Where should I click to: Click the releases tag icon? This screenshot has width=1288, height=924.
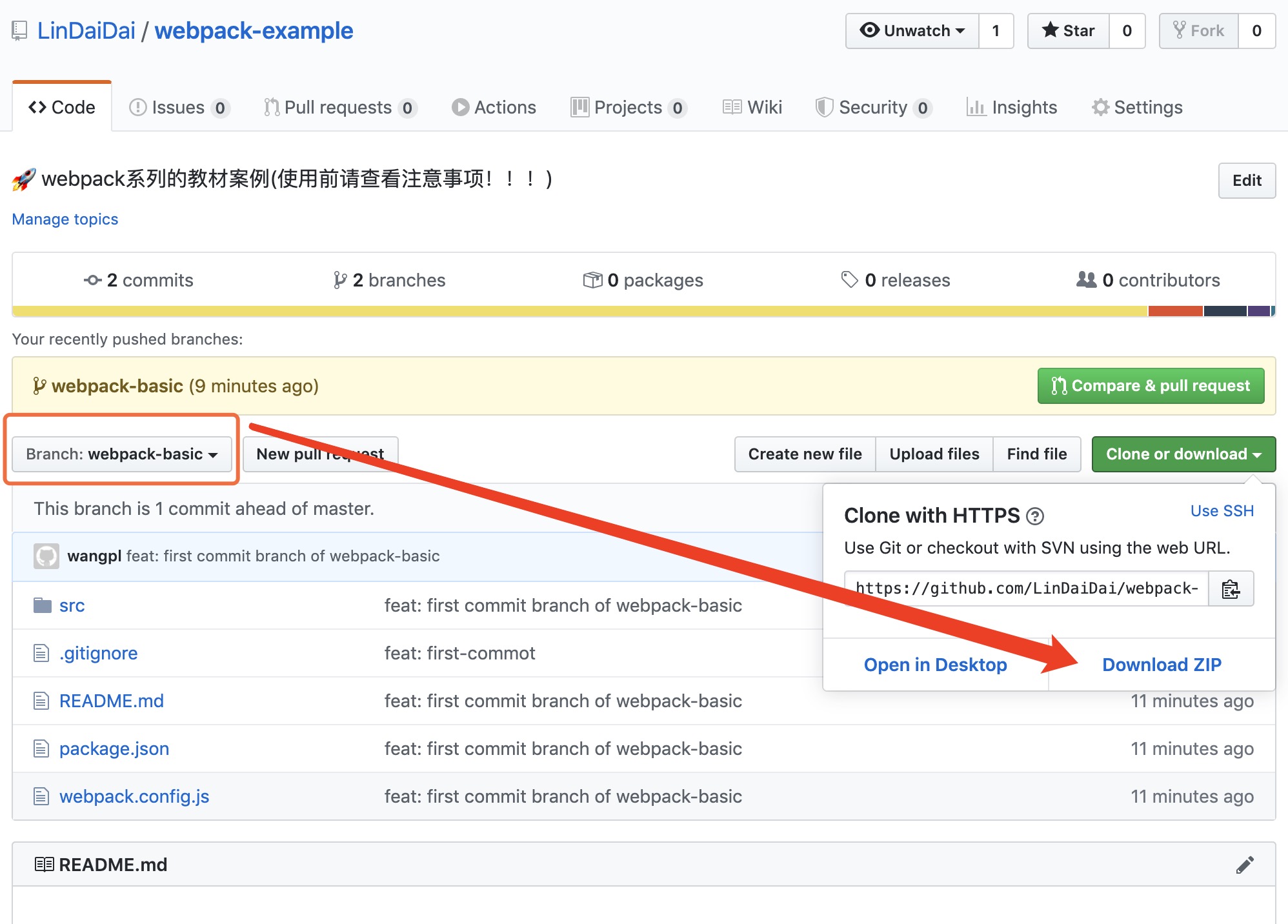(849, 279)
